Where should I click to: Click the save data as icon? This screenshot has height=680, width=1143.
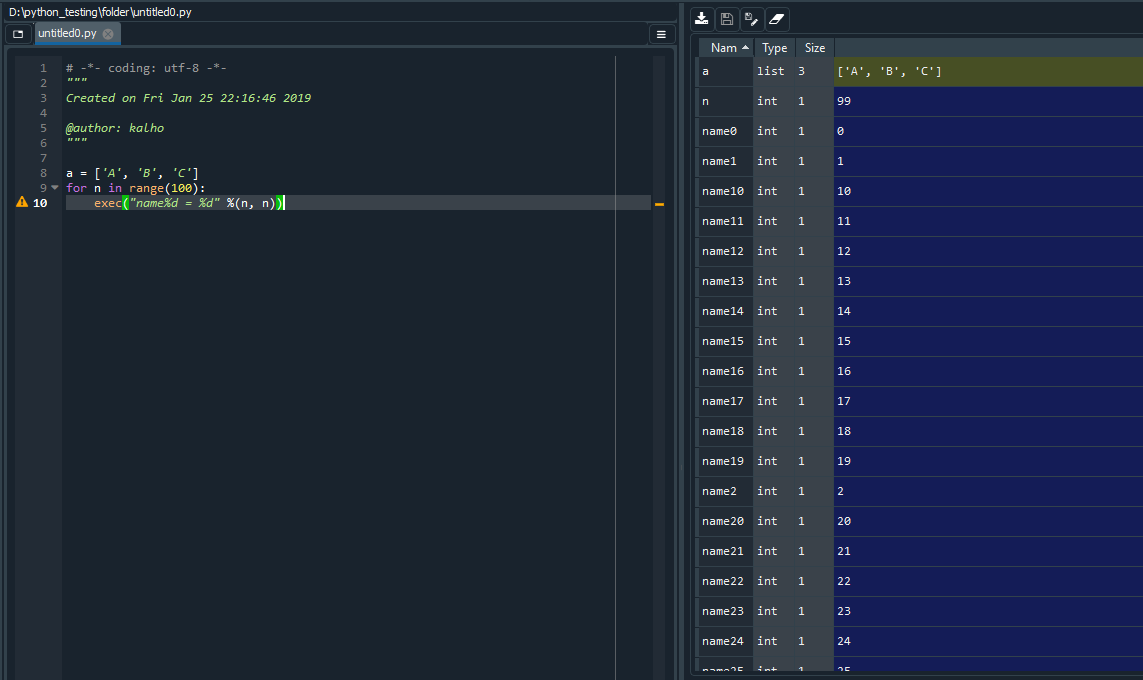(752, 19)
